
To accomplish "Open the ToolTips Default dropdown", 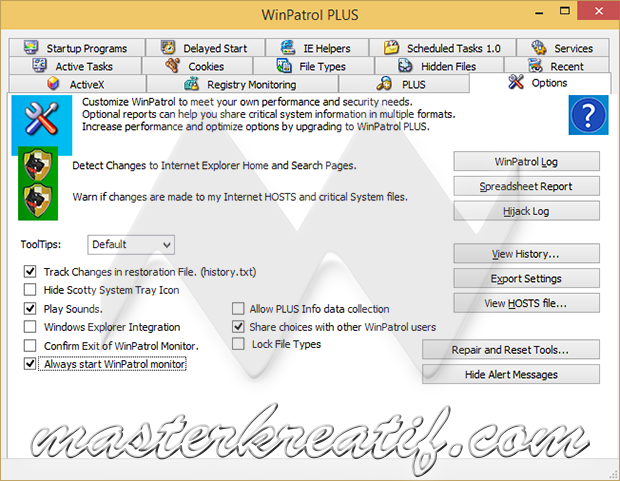I will click(x=131, y=245).
